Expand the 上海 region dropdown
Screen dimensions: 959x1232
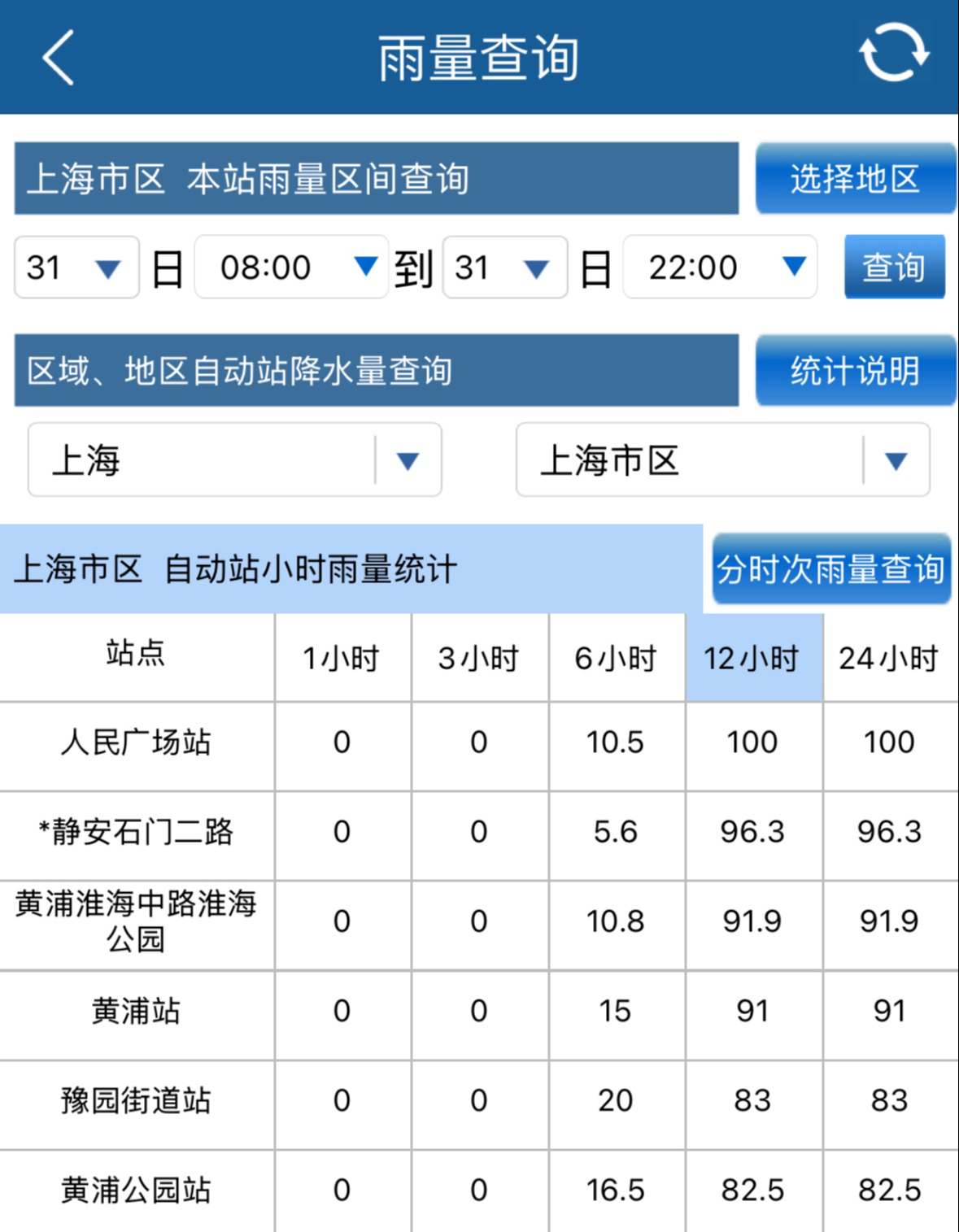coord(234,459)
